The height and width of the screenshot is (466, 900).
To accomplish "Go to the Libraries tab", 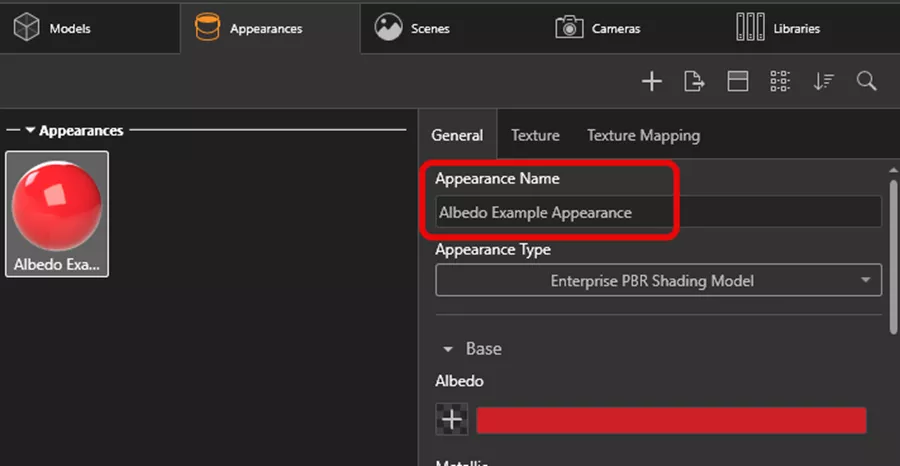I will 778,28.
